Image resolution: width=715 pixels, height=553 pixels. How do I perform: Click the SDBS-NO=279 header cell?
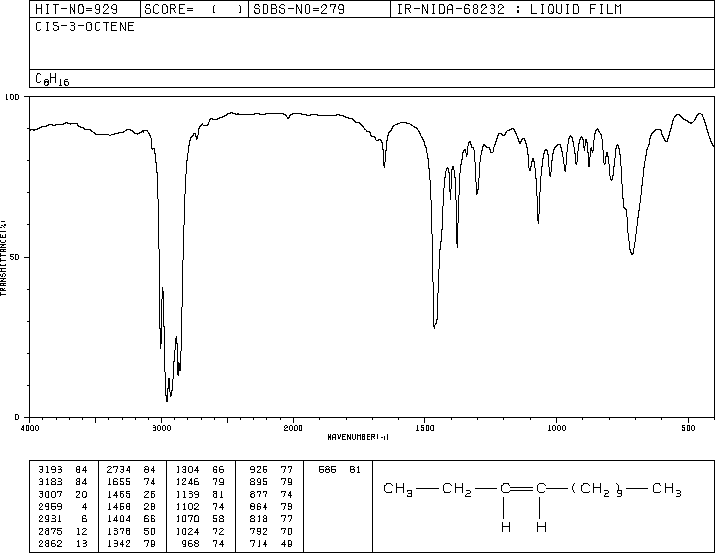coord(319,9)
